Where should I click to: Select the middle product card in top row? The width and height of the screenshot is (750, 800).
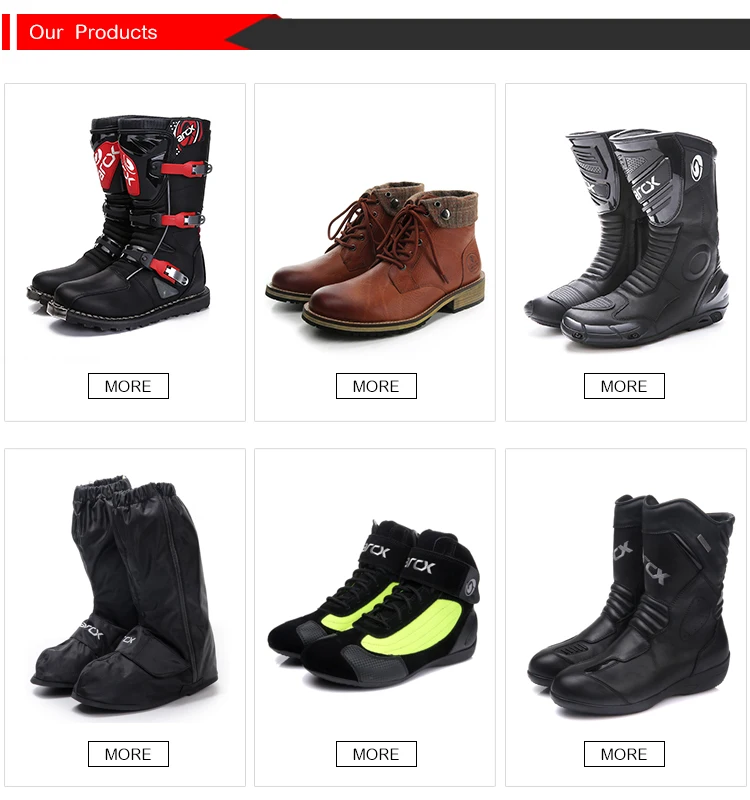point(375,253)
